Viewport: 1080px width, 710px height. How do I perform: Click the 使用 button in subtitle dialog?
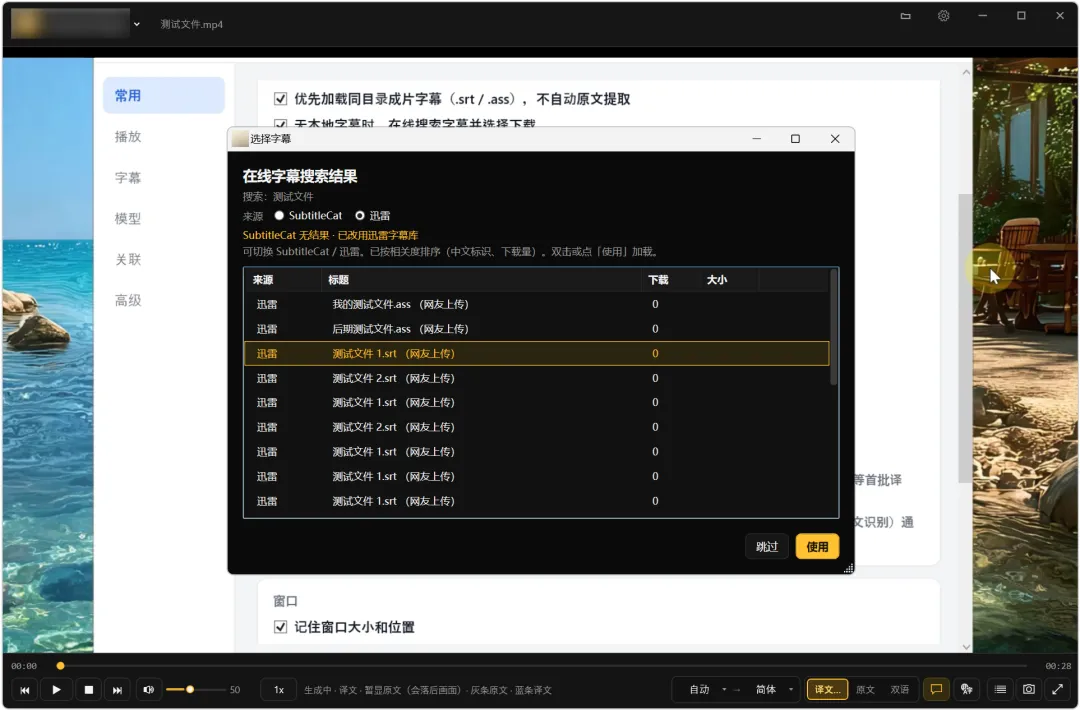click(x=817, y=547)
